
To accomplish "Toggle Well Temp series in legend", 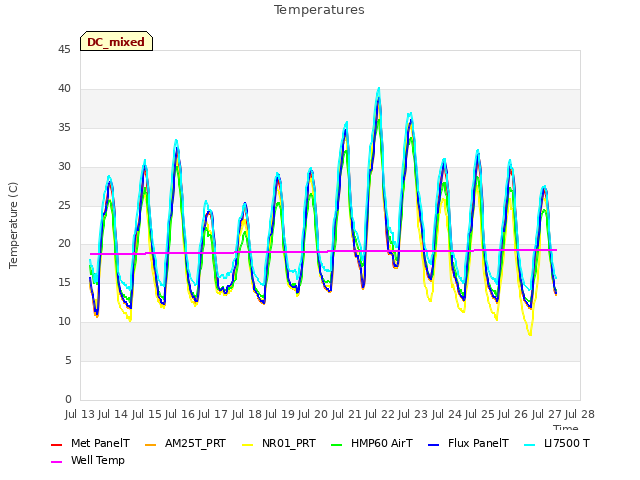I will 88,460.
